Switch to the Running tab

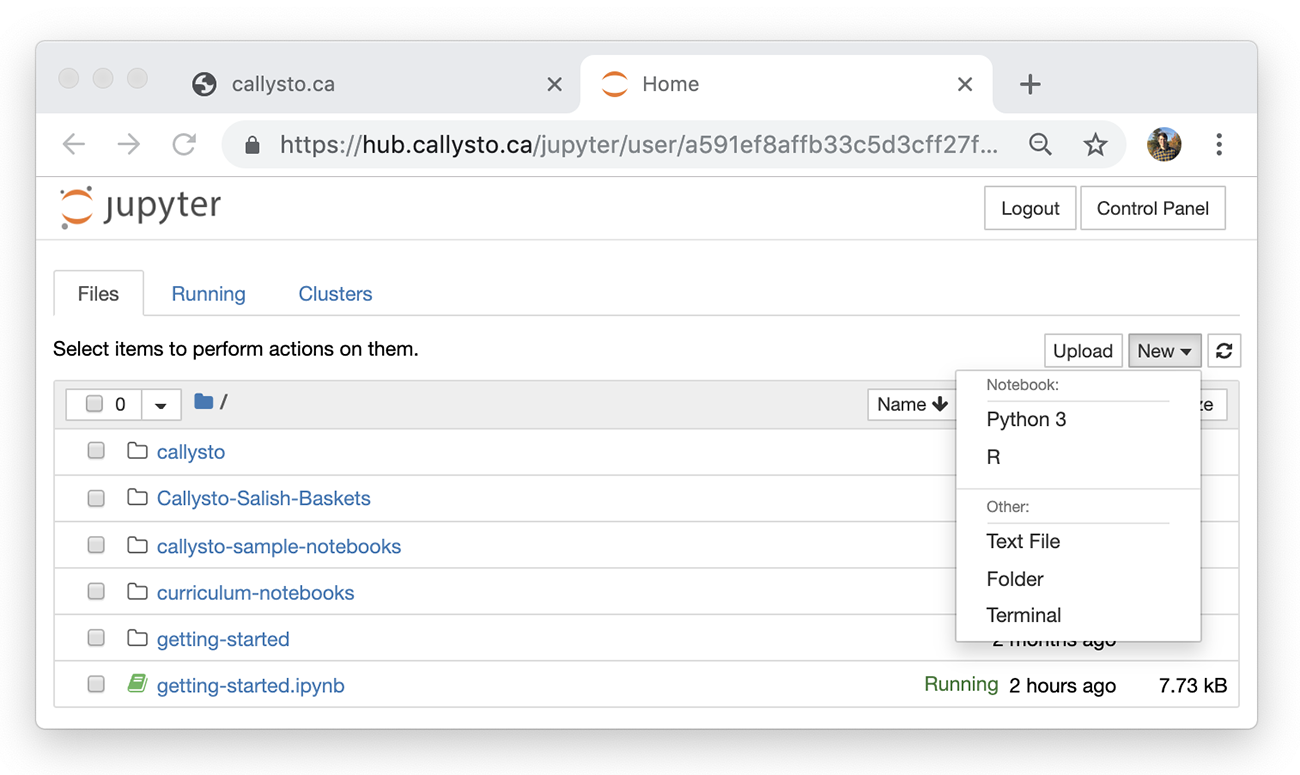point(208,294)
